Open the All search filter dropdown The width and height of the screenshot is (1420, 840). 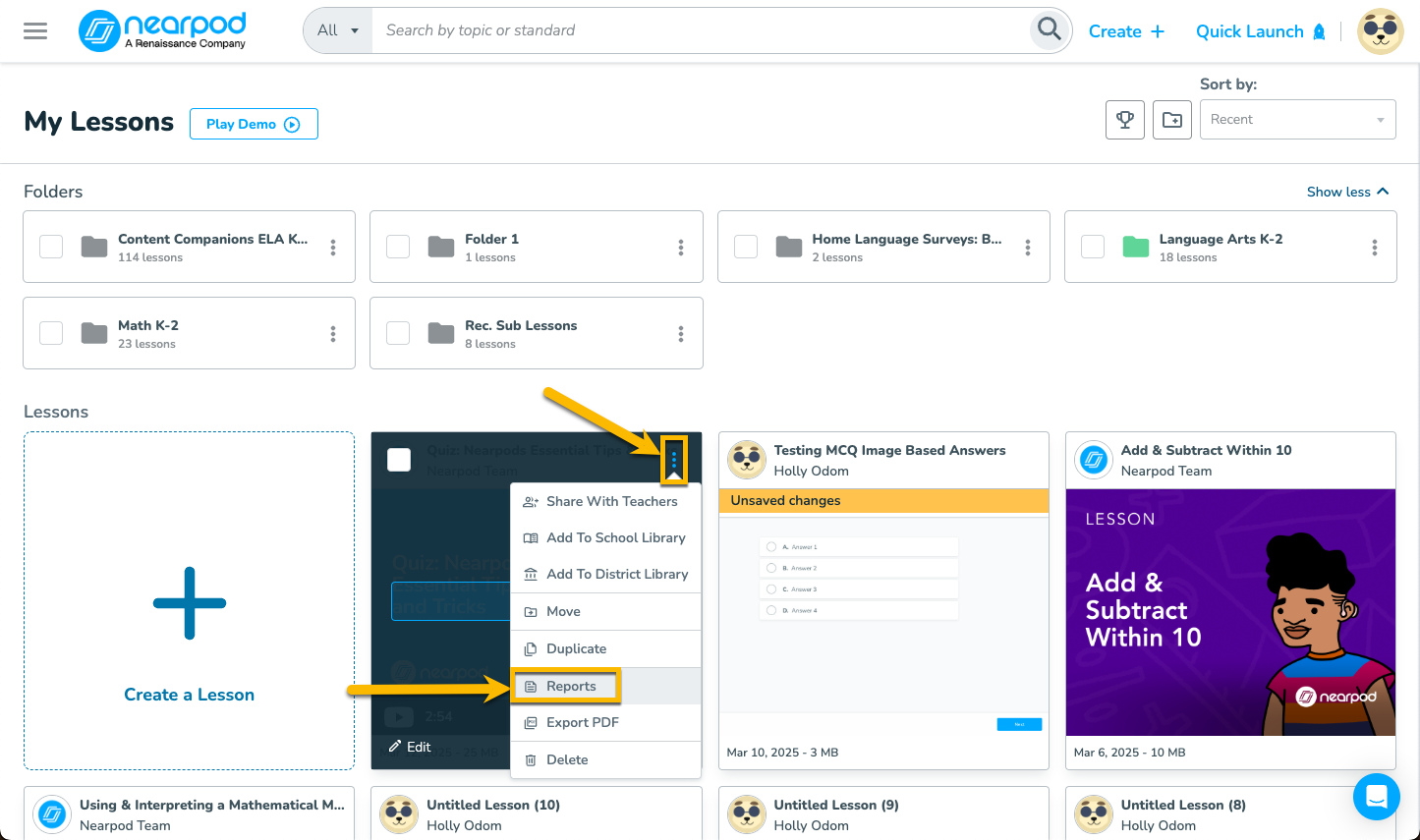coord(338,30)
